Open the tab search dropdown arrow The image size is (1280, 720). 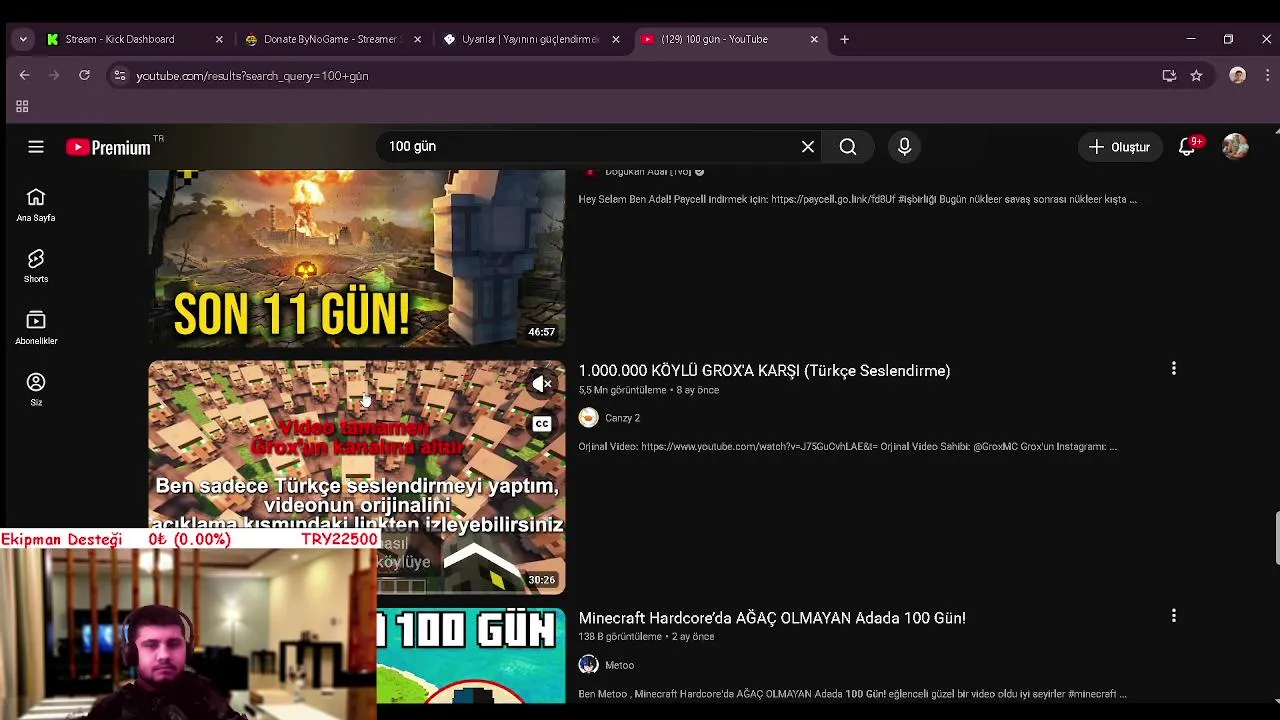click(x=23, y=39)
